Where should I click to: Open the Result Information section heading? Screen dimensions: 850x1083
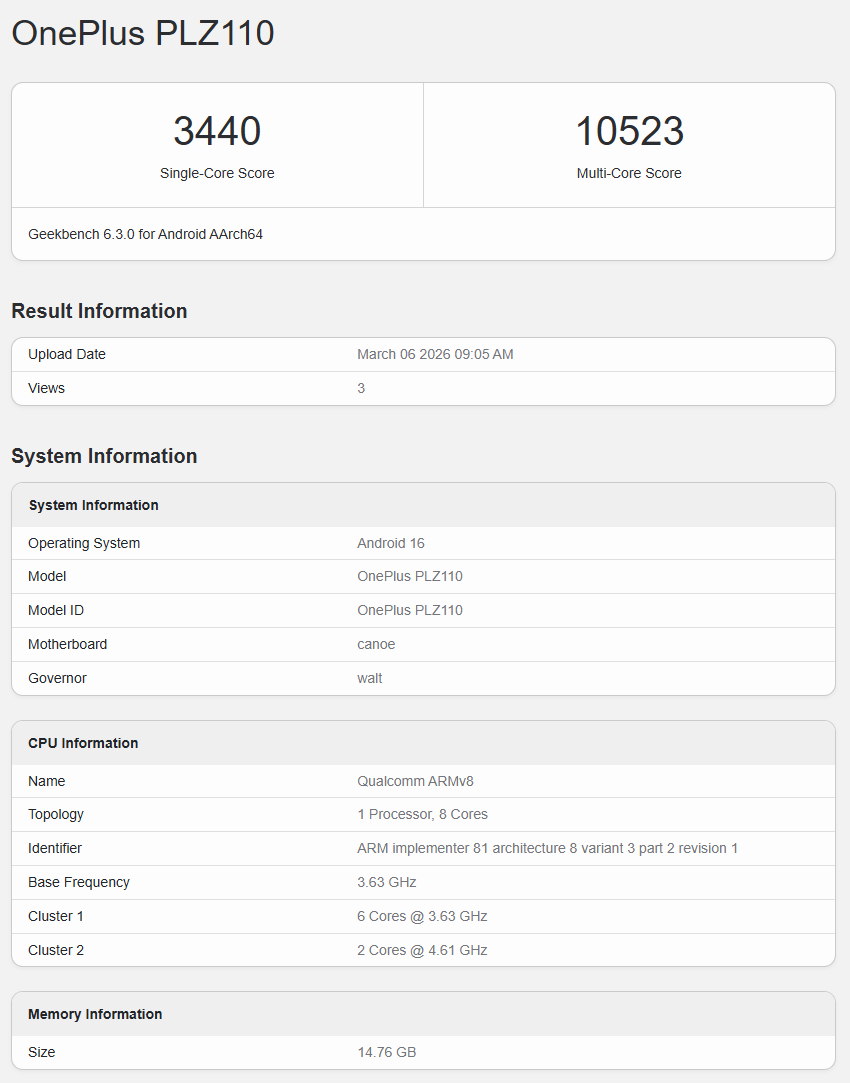99,311
